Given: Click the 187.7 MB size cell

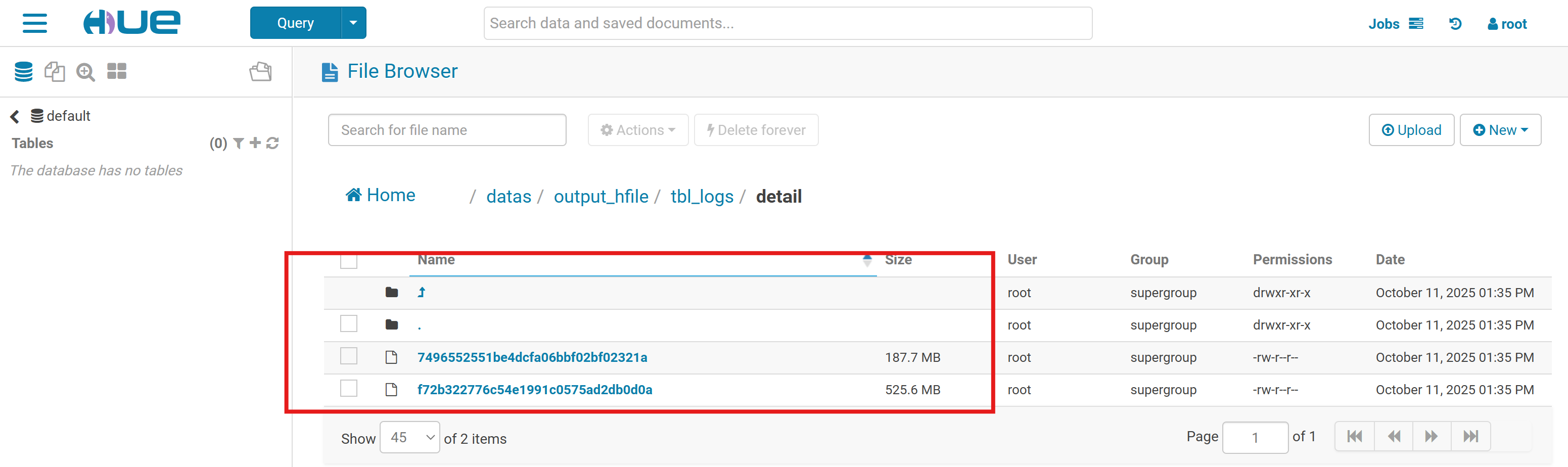Looking at the screenshot, I should 912,357.
